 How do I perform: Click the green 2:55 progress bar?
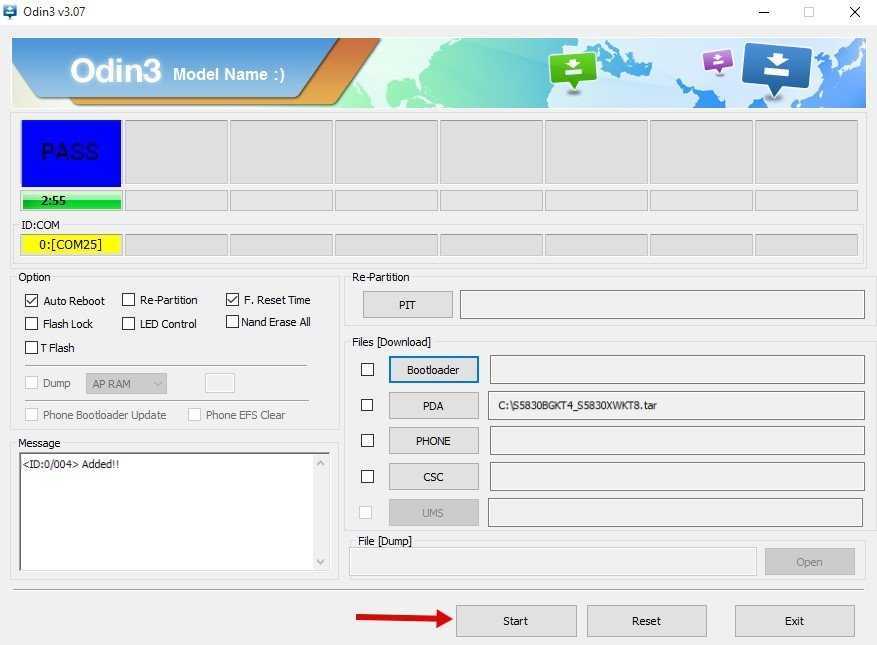(x=71, y=200)
